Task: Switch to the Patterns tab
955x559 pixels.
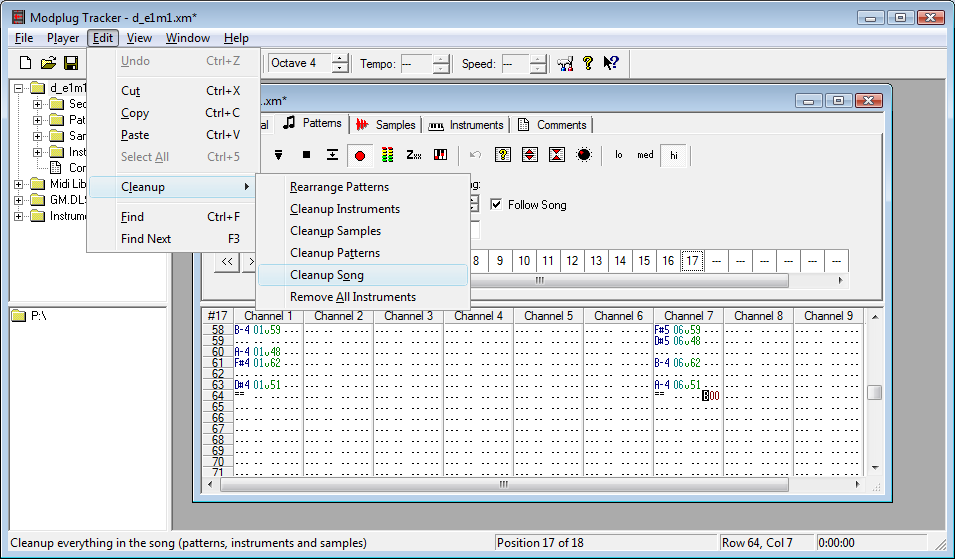Action: [x=312, y=124]
